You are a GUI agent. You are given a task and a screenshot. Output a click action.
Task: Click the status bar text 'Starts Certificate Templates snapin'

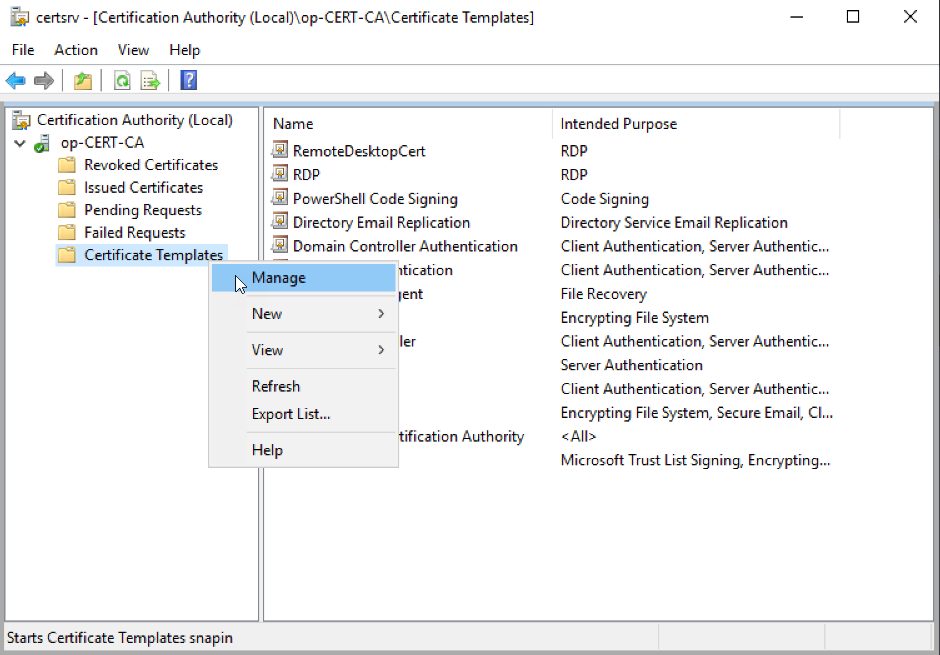coord(120,638)
